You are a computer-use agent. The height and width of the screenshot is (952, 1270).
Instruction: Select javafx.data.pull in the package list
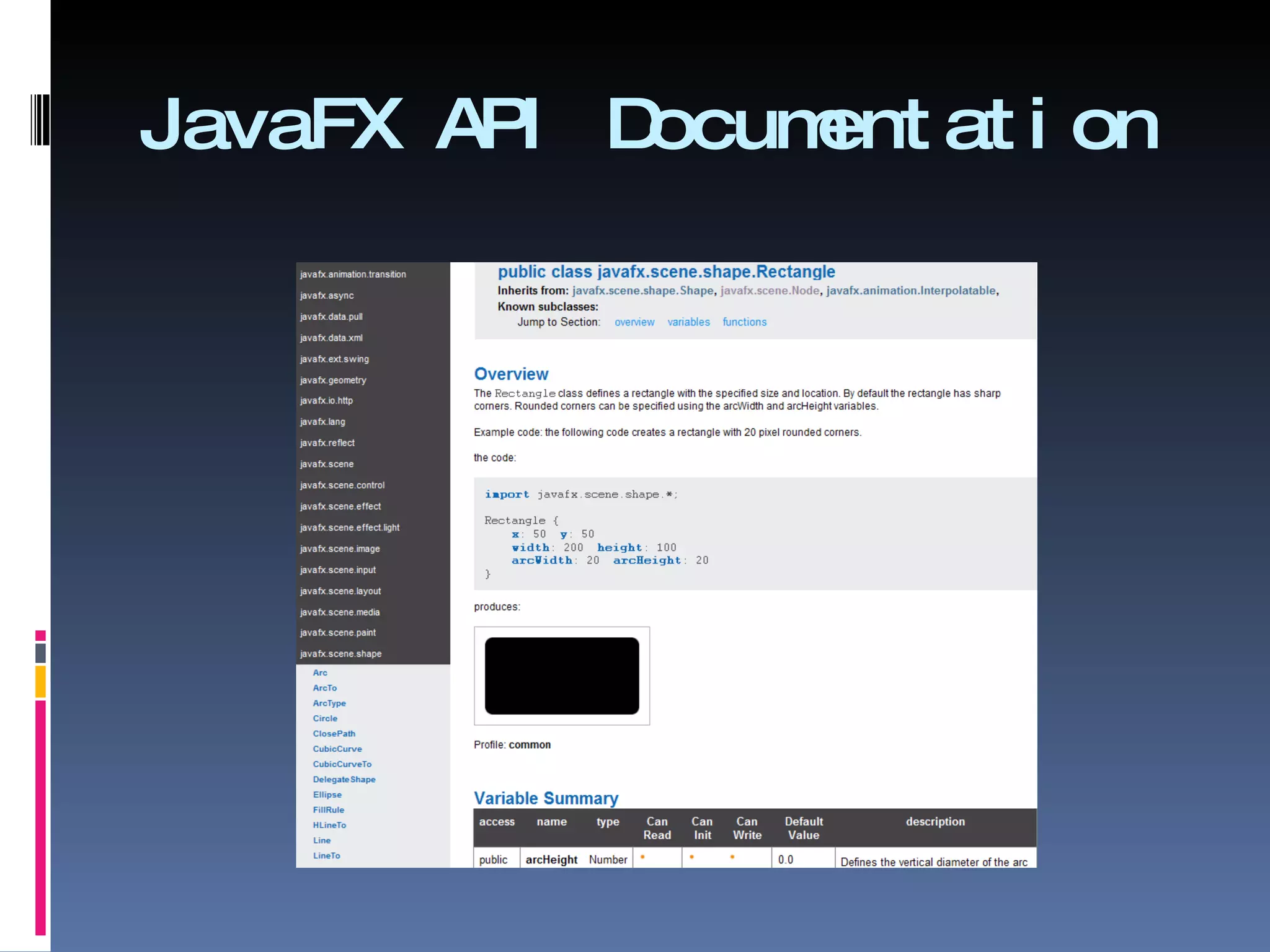coord(331,317)
